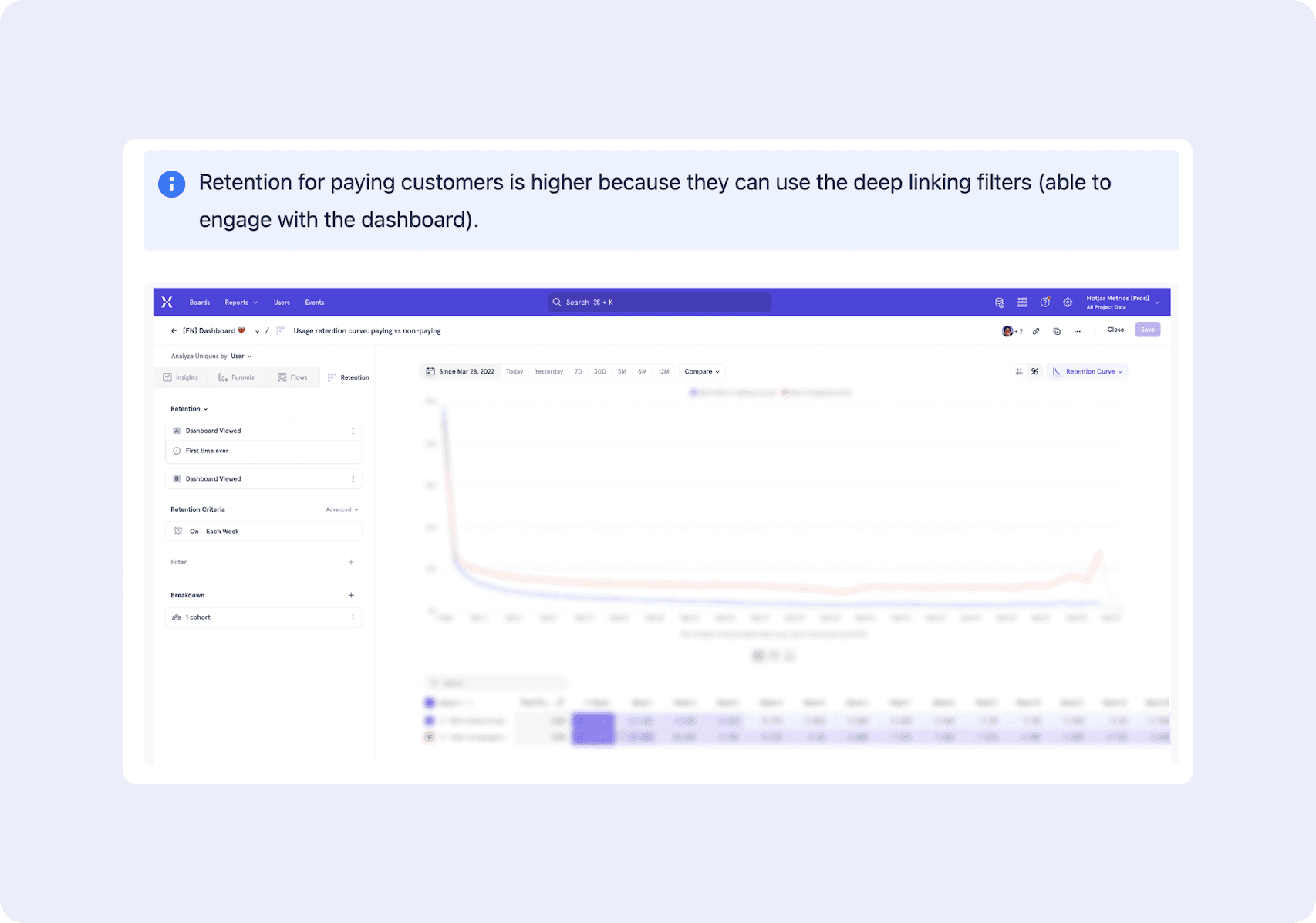
Task: Select the Today date range
Action: [515, 372]
